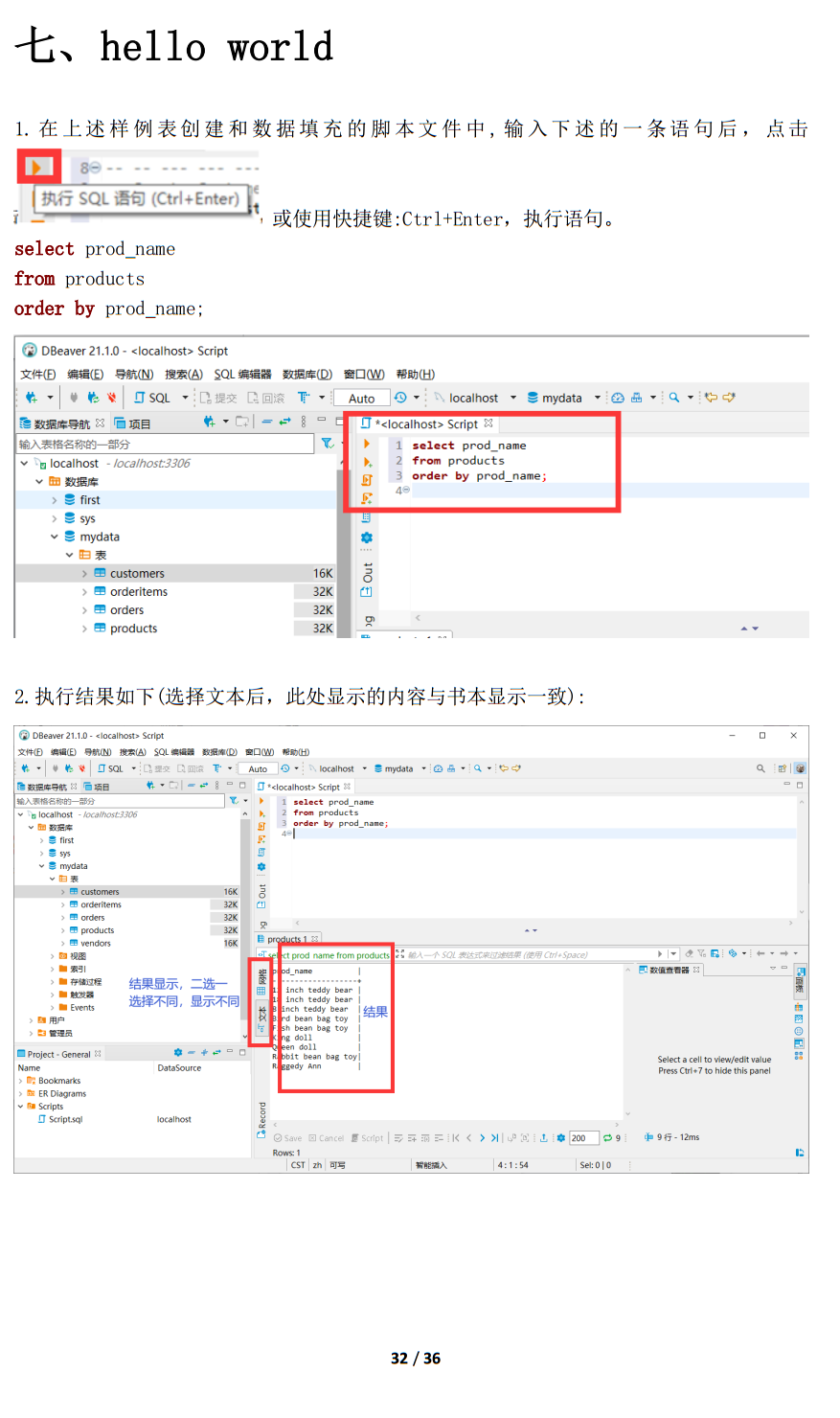Switch to 项目 tab in upper window
The image size is (840, 1418).
(x=132, y=423)
